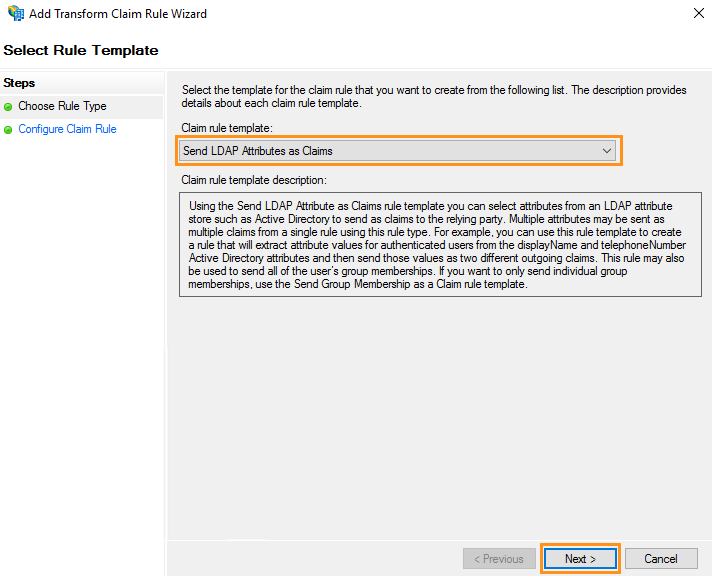The height and width of the screenshot is (576, 712).
Task: Click the 'Claim rule template:' label
Action: pyautogui.click(x=226, y=128)
